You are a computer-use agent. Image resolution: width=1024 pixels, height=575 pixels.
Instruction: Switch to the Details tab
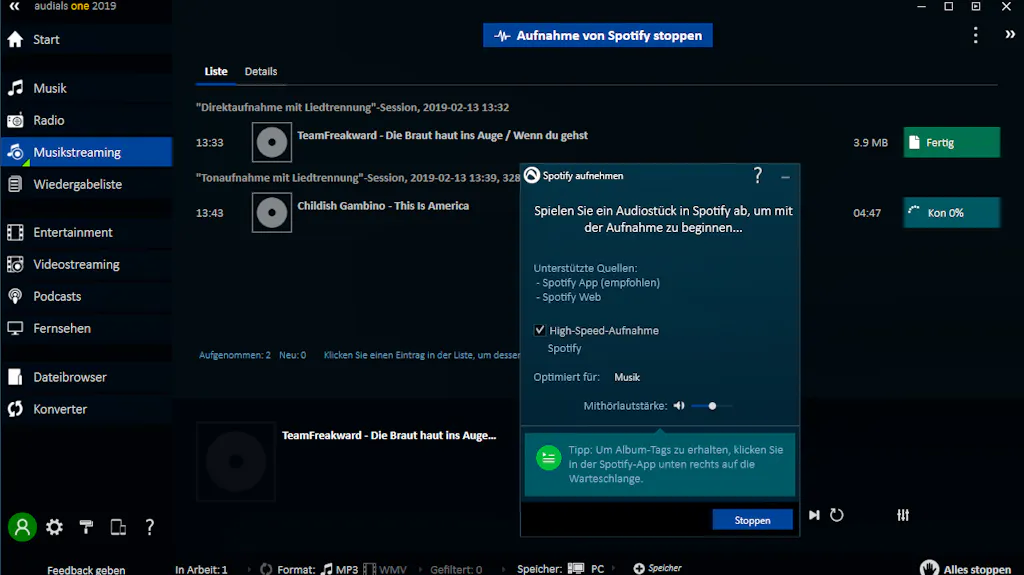coord(261,71)
